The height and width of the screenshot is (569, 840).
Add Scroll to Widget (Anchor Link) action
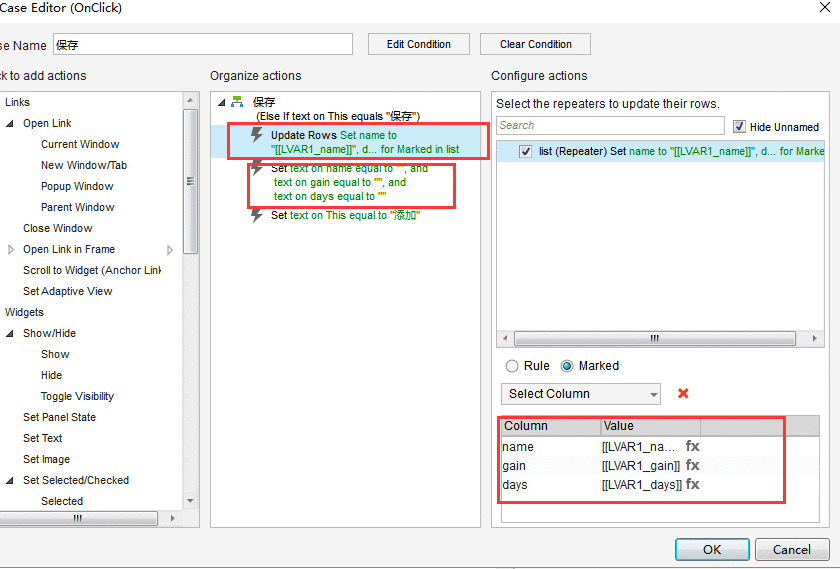pyautogui.click(x=92, y=270)
